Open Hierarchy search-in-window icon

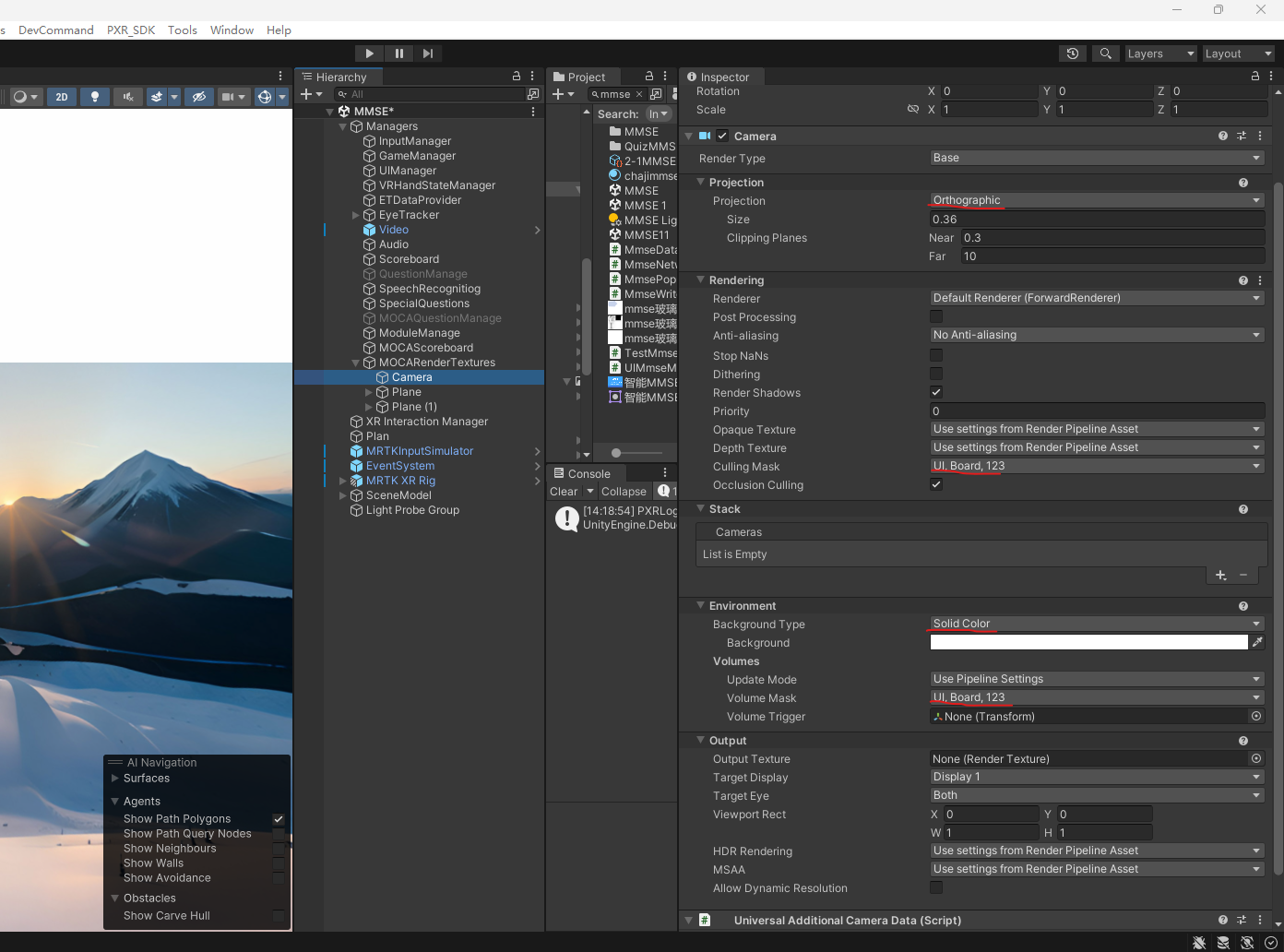pyautogui.click(x=533, y=94)
